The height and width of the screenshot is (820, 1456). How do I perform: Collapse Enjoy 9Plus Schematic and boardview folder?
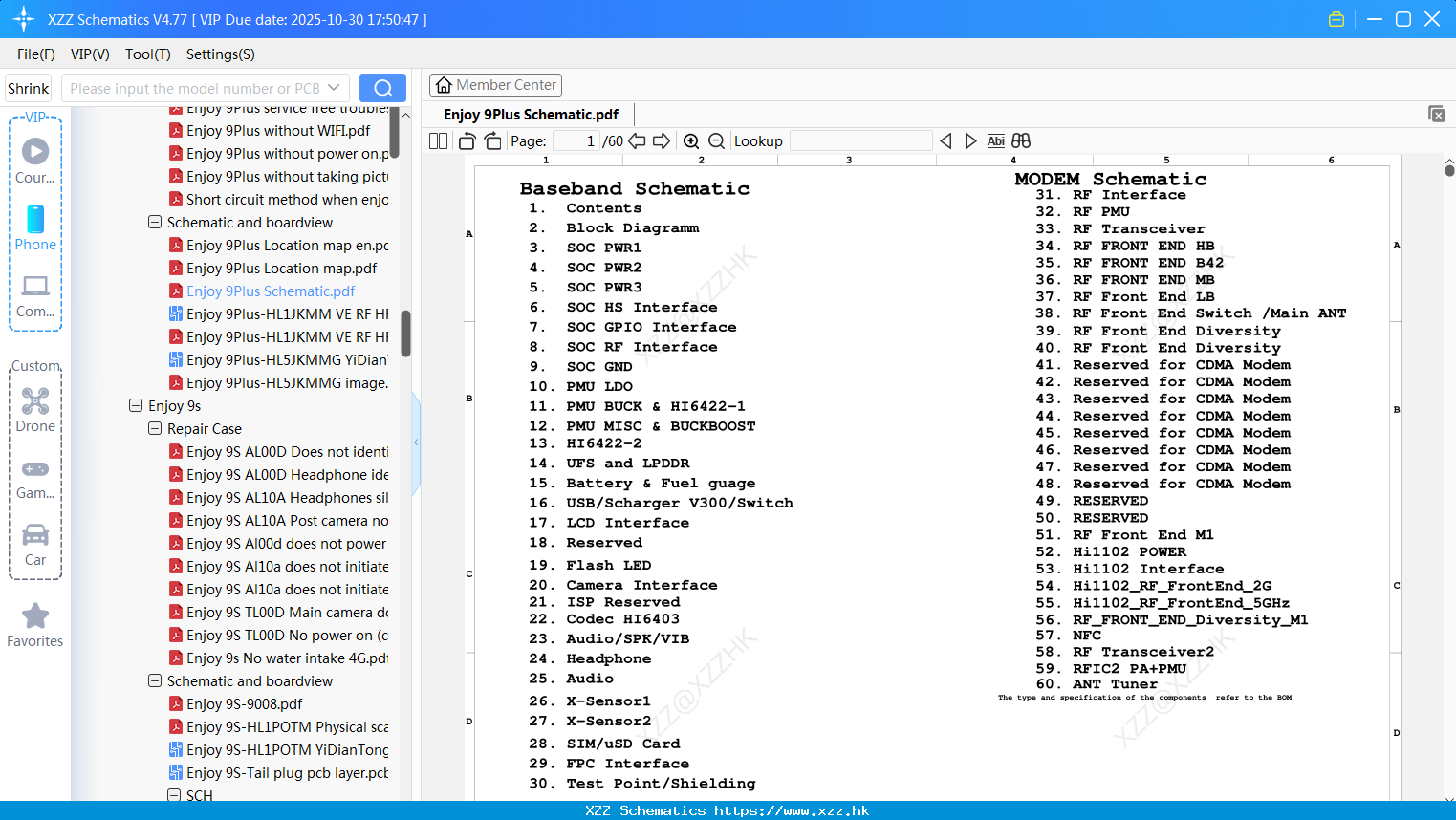point(155,222)
